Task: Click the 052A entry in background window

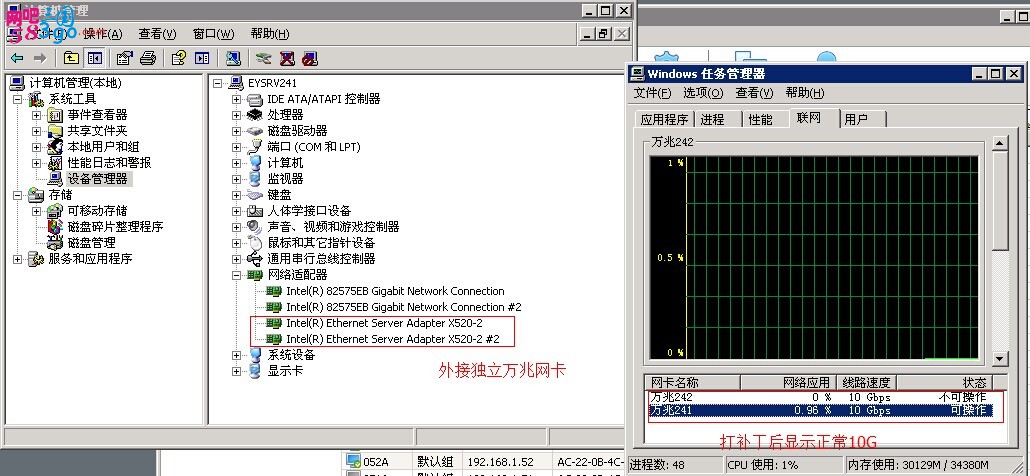Action: click(376, 462)
